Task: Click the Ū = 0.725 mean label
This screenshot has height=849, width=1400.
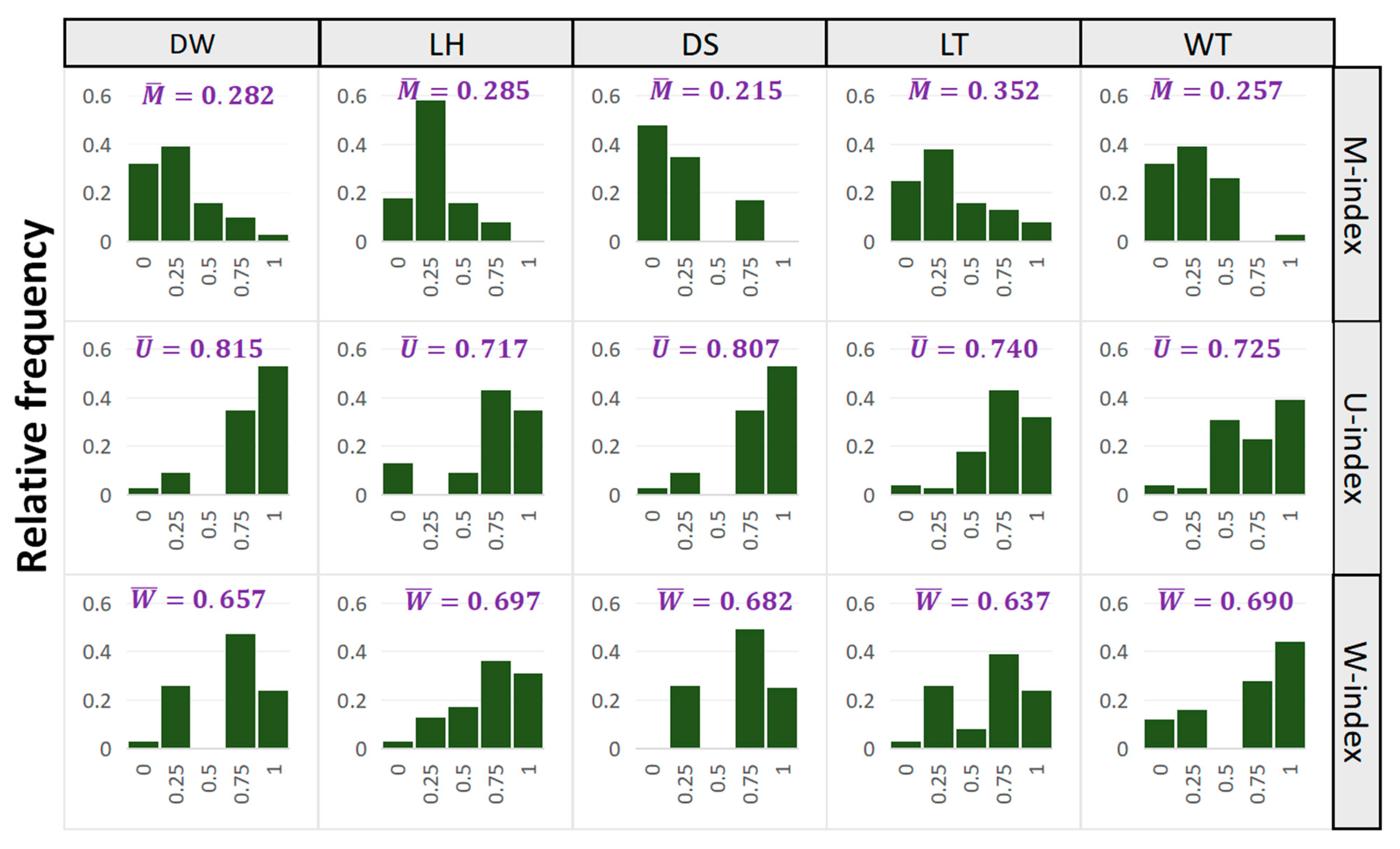Action: (x=1216, y=348)
